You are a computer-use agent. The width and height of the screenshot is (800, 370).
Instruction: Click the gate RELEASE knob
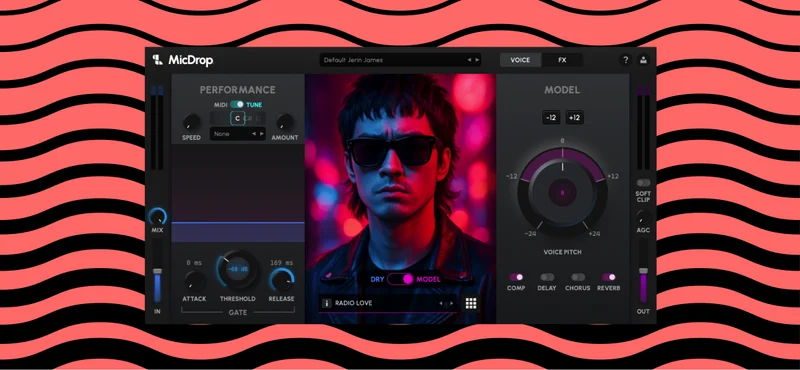(x=282, y=280)
